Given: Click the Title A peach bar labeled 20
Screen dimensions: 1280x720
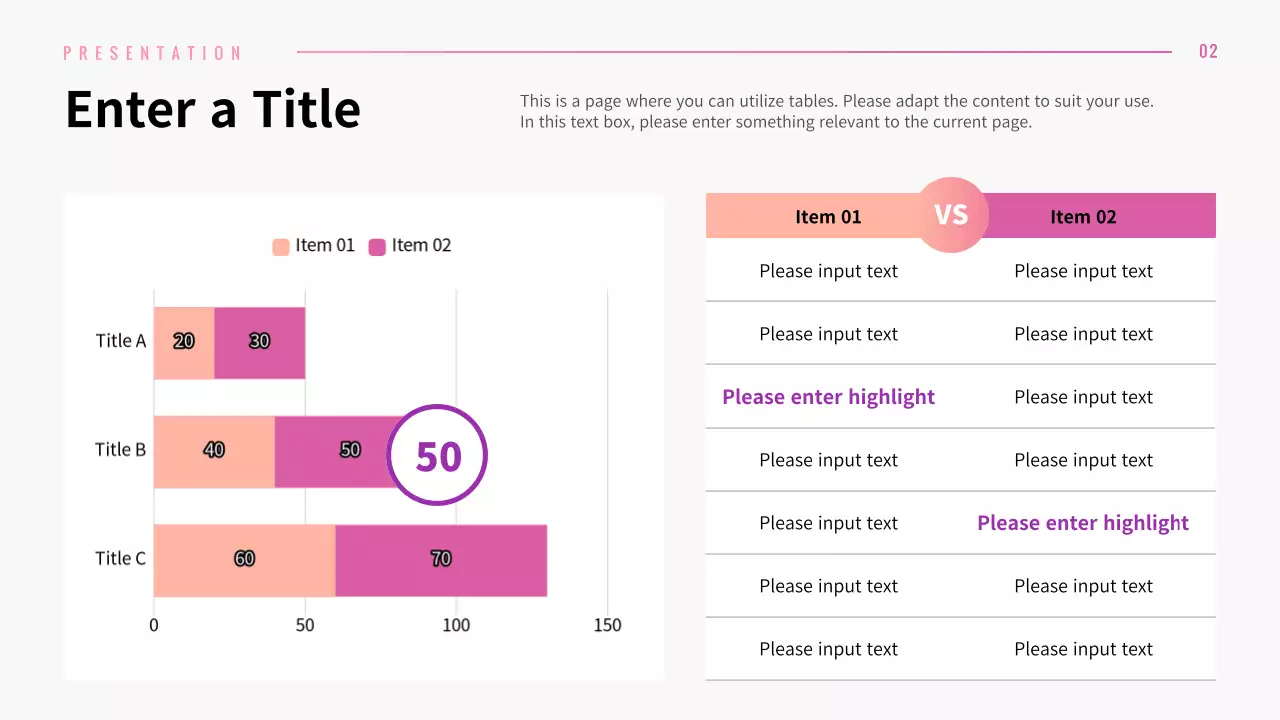Looking at the screenshot, I should [x=184, y=342].
